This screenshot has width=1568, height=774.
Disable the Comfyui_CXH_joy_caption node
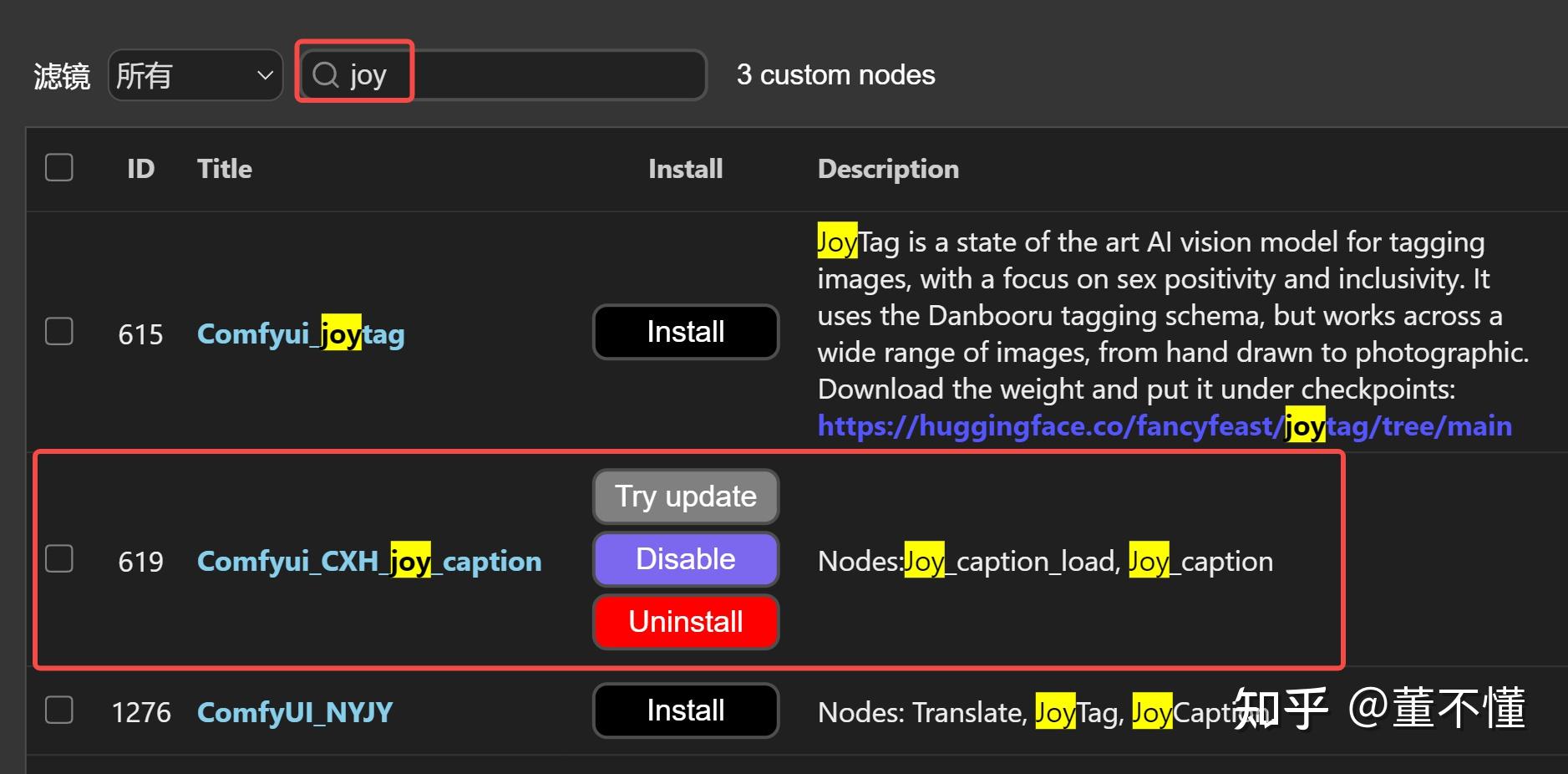[685, 559]
